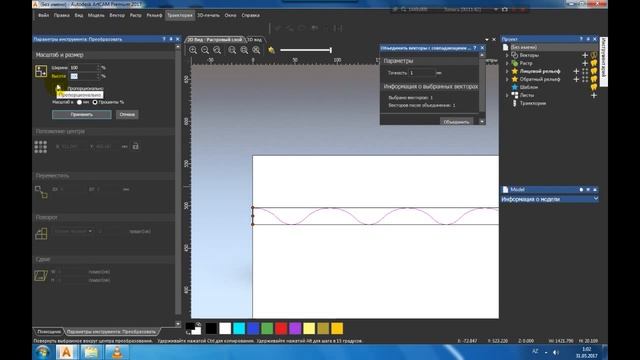The height and width of the screenshot is (360, 640).
Task: Expand the Обратный рельеф tree node
Action: click(507, 79)
